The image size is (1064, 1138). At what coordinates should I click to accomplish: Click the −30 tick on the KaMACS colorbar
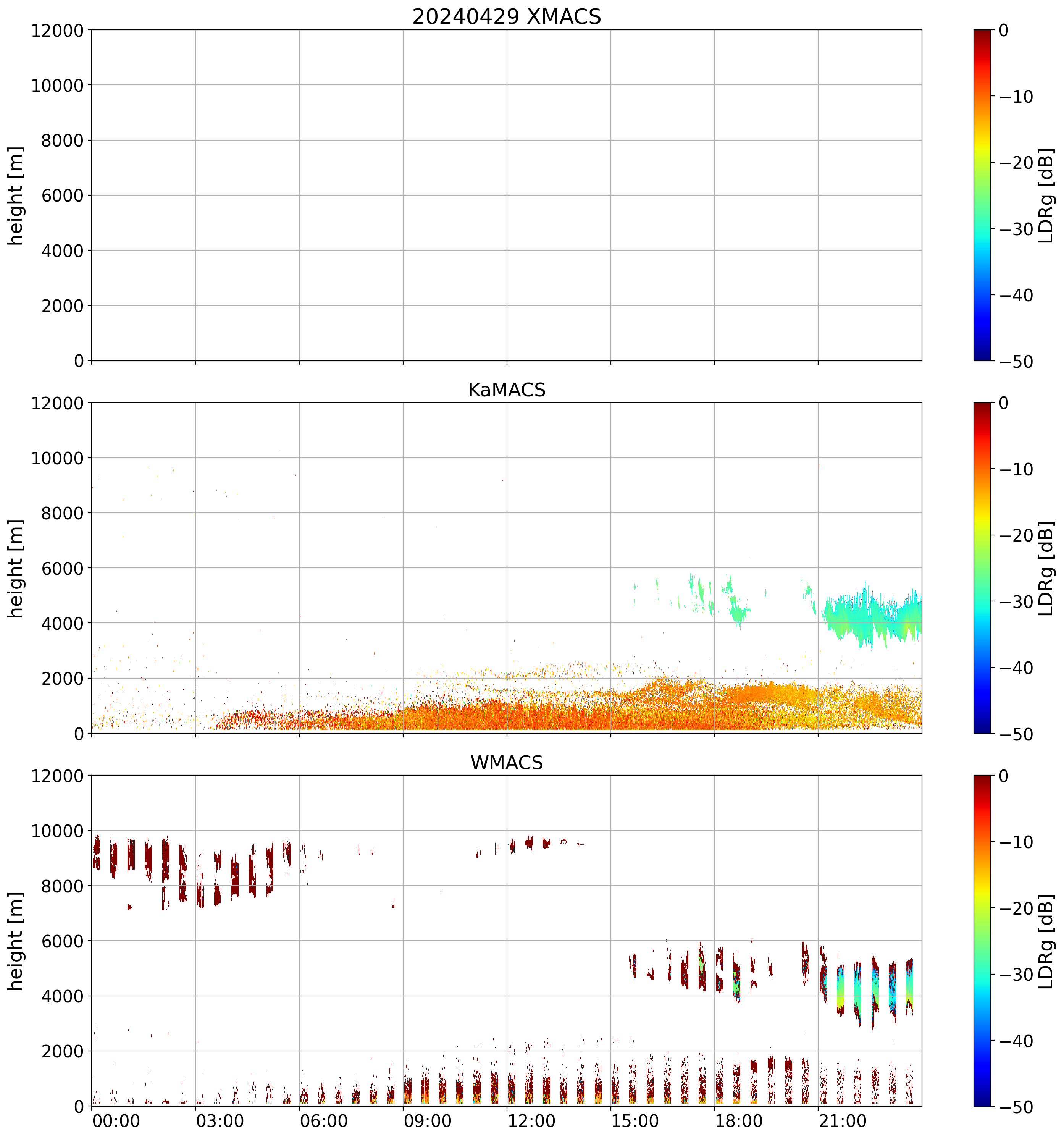click(1016, 601)
